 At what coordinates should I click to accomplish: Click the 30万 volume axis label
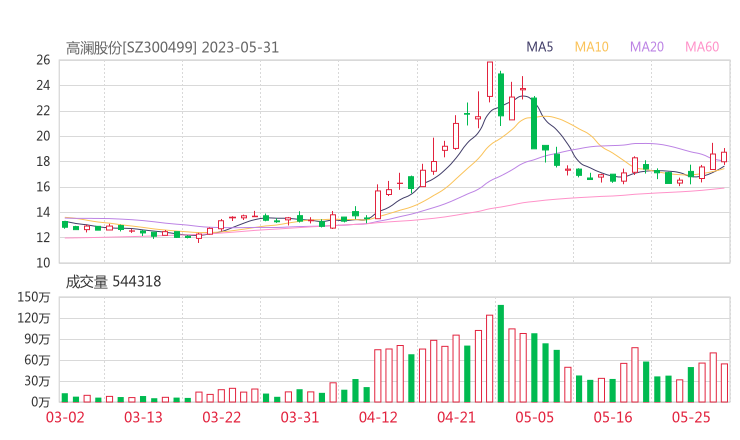click(x=37, y=381)
